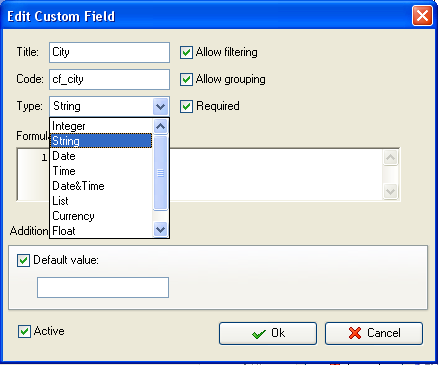Click the dropdown list scrollbar thumb

[x=161, y=173]
